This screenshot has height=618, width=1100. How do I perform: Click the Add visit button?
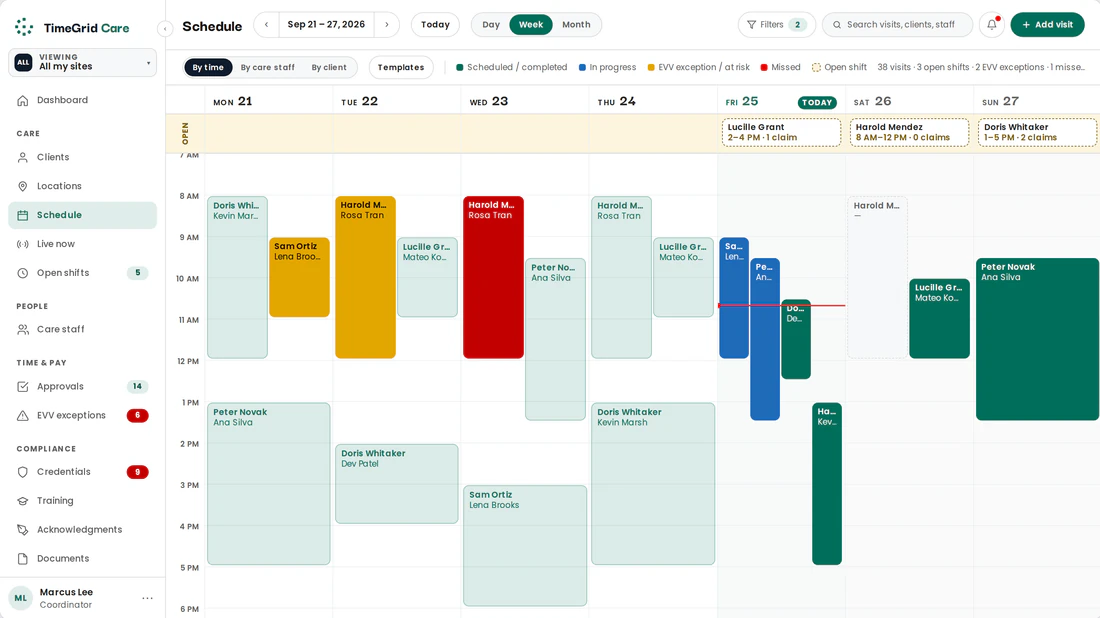click(x=1047, y=25)
